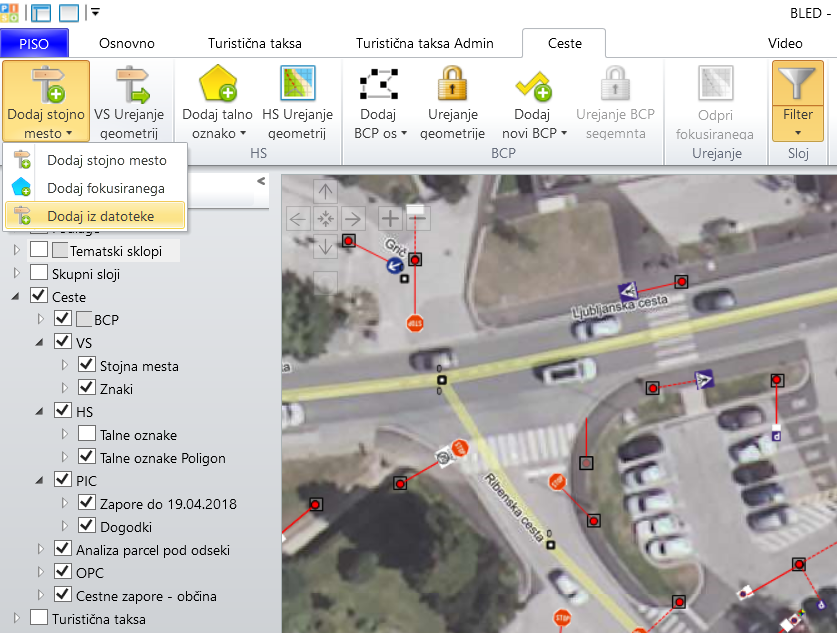Select Dodaj fokusiranega from dropdown
Screen dimensions: 837x633
[x=105, y=188]
